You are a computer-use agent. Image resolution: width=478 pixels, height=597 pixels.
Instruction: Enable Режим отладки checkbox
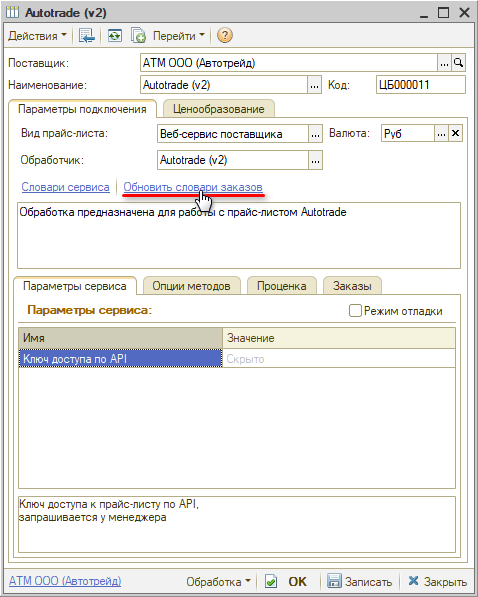(355, 311)
